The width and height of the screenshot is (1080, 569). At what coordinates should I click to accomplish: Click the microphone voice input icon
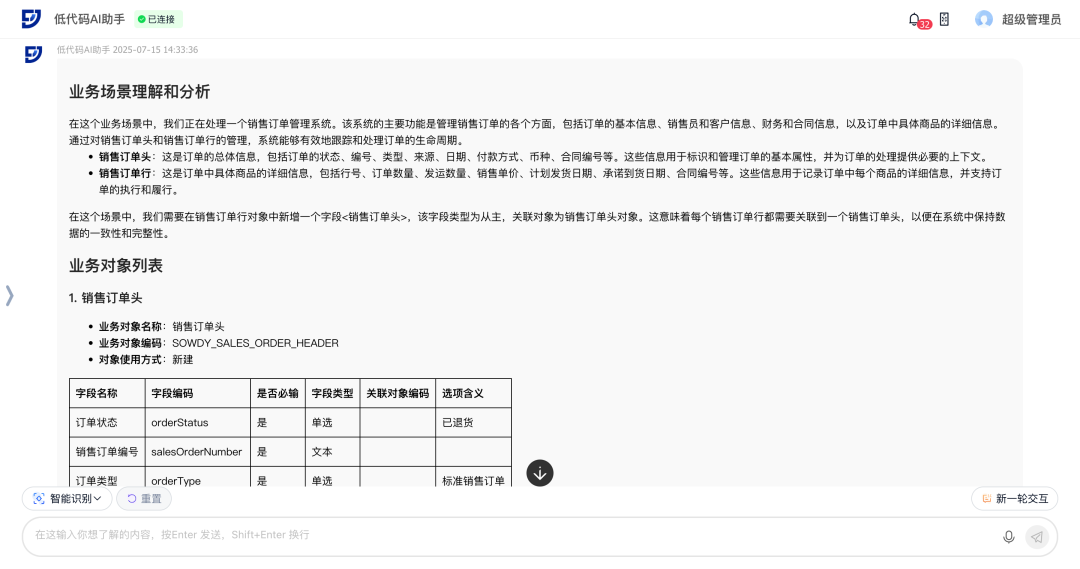coord(1009,537)
